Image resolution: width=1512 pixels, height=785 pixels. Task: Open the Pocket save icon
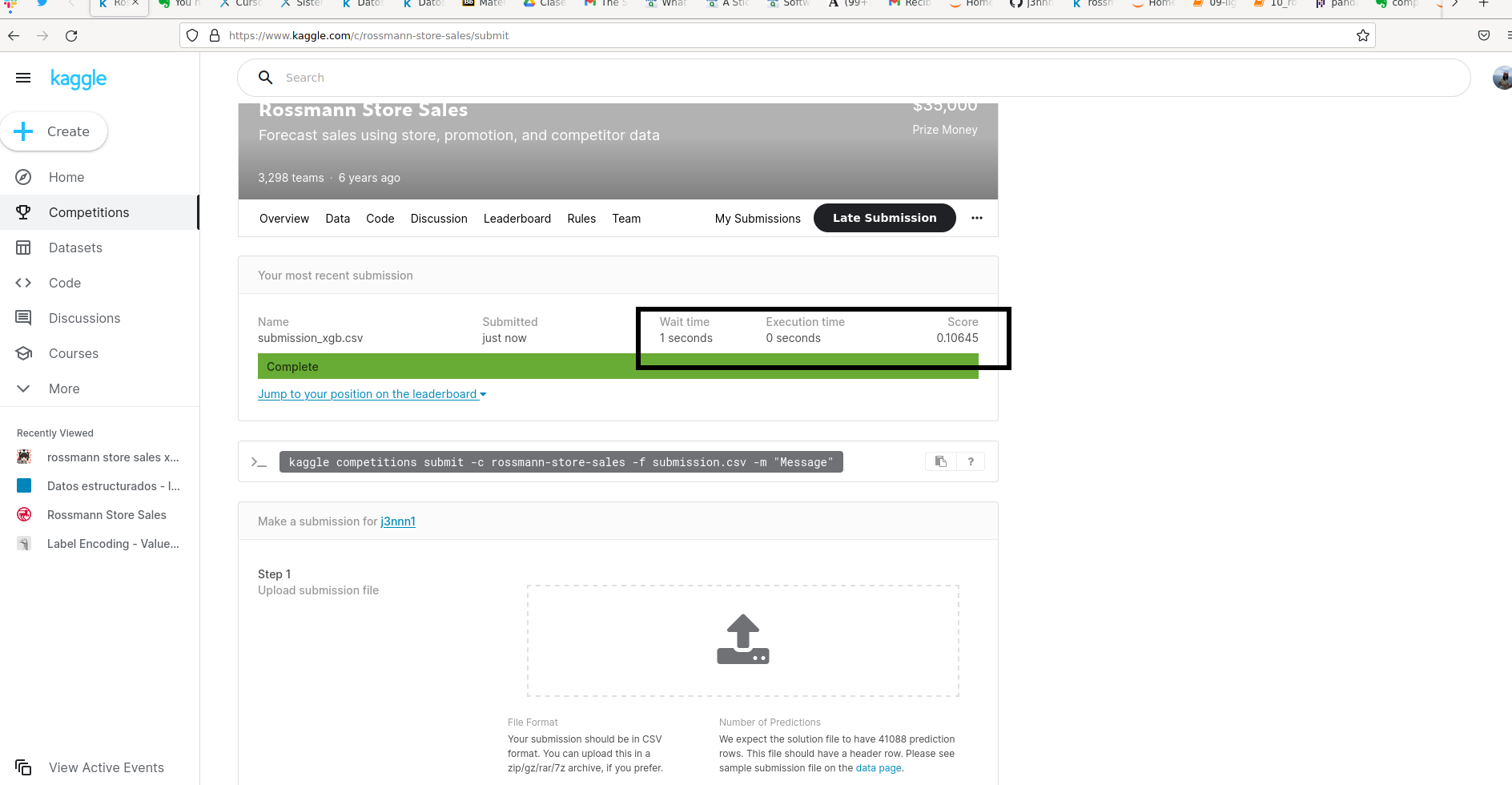click(x=1484, y=35)
